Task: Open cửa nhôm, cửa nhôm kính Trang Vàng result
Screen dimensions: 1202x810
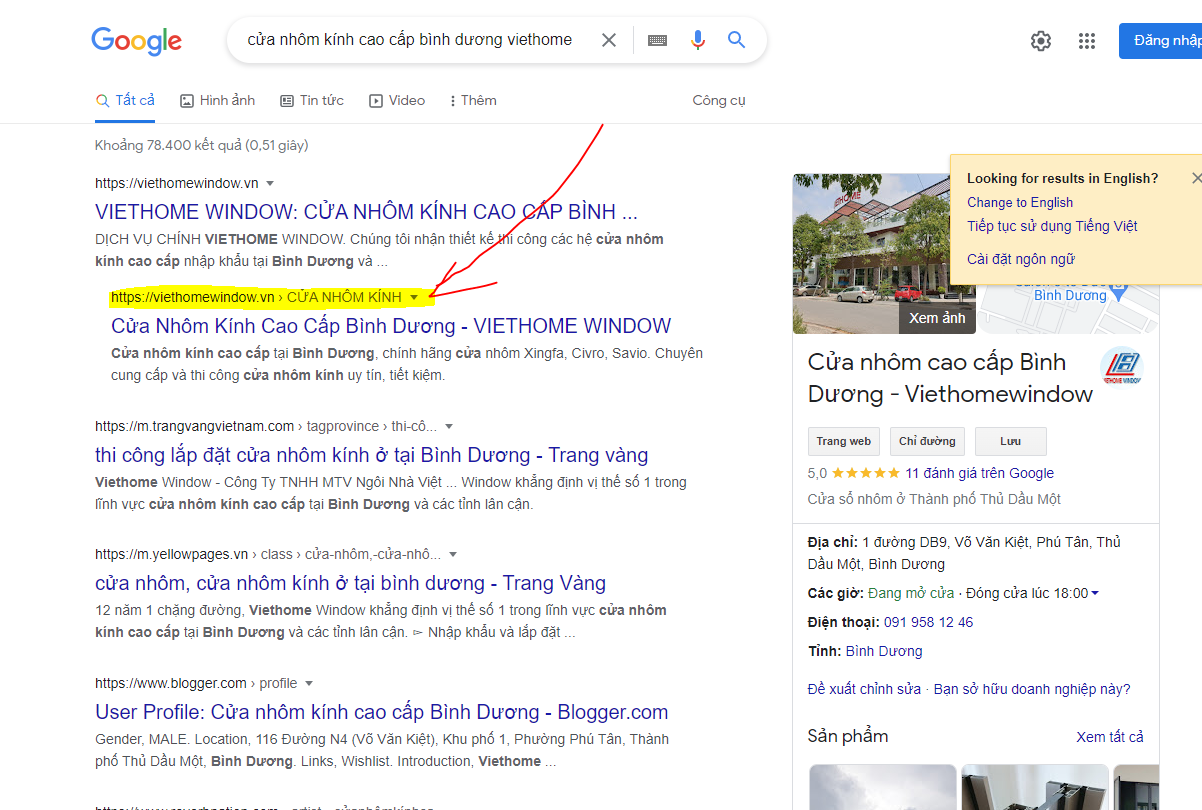Action: [350, 583]
